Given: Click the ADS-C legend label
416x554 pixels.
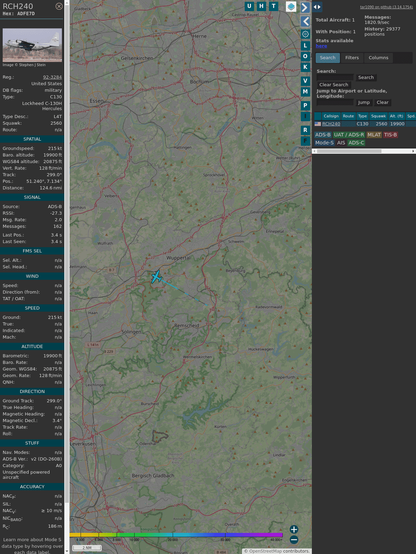Looking at the screenshot, I should coord(356,143).
